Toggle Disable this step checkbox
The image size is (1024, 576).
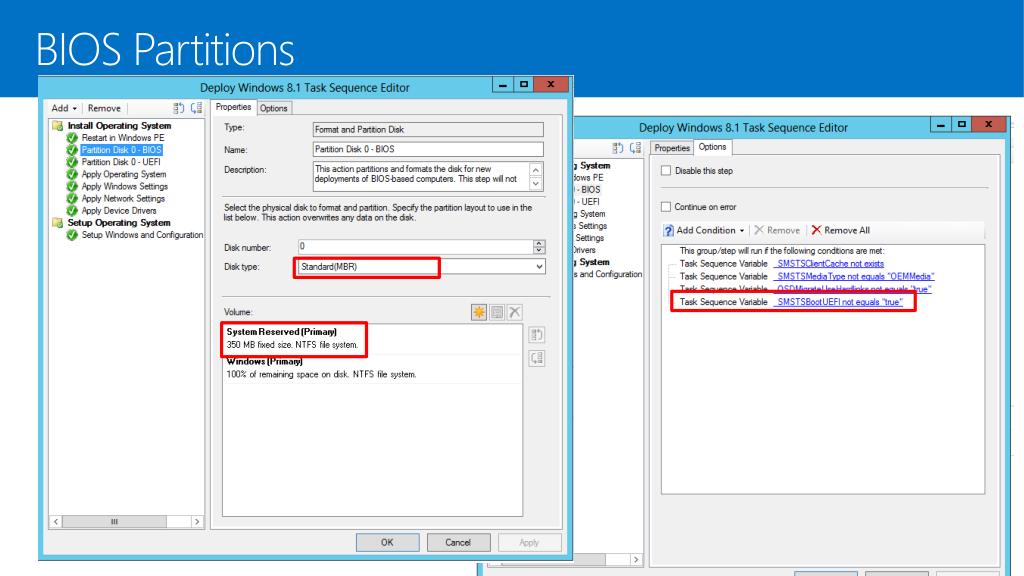pos(666,170)
